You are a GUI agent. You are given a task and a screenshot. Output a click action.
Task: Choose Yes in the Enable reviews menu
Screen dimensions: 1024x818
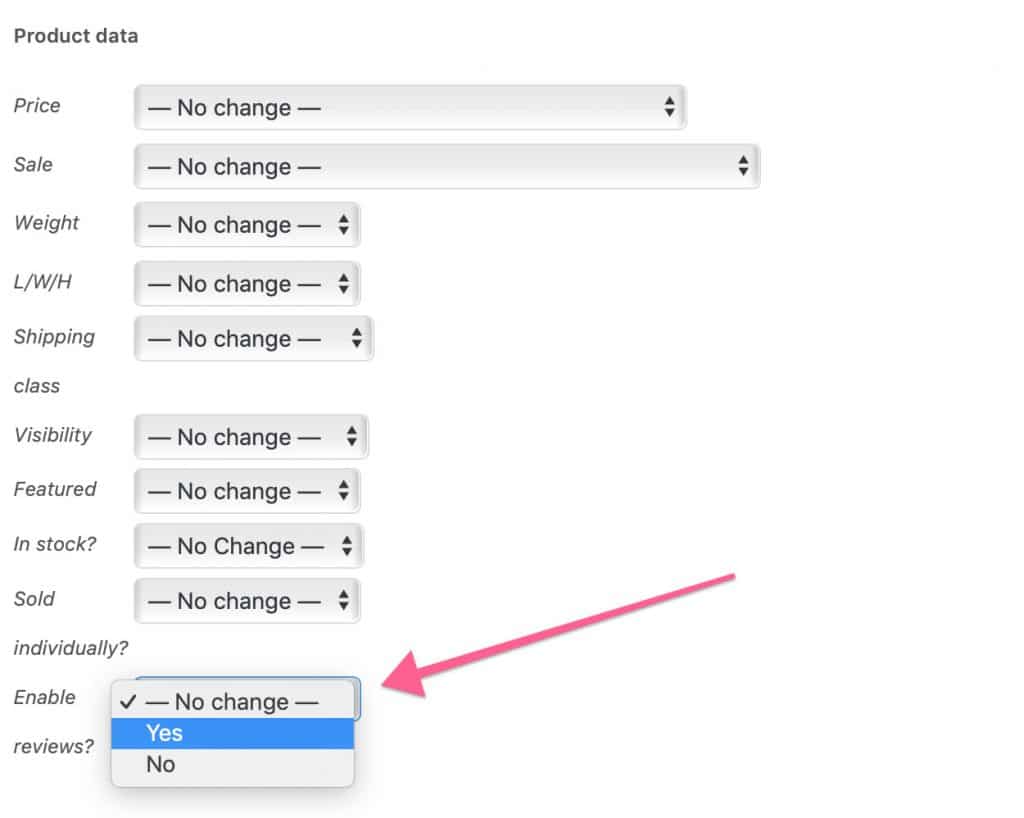(x=233, y=733)
